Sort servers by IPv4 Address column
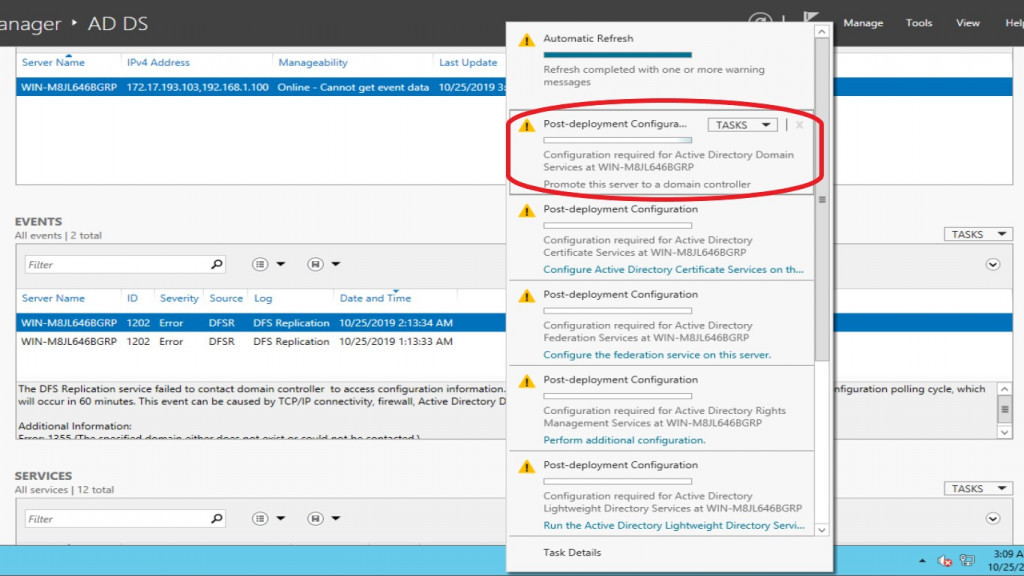This screenshot has width=1024, height=576. tap(158, 63)
